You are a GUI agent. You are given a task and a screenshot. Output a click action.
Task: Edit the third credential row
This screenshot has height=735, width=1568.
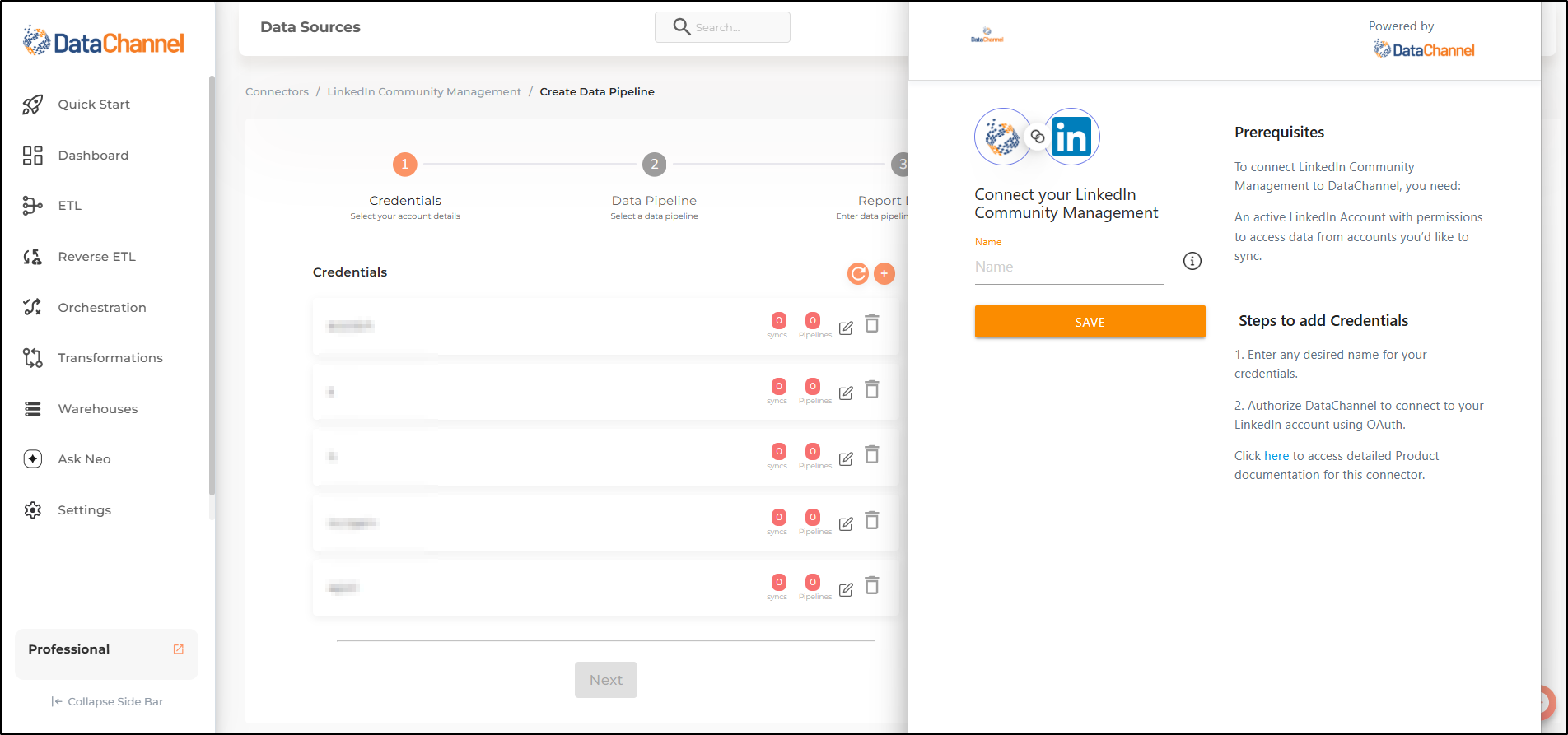point(846,459)
